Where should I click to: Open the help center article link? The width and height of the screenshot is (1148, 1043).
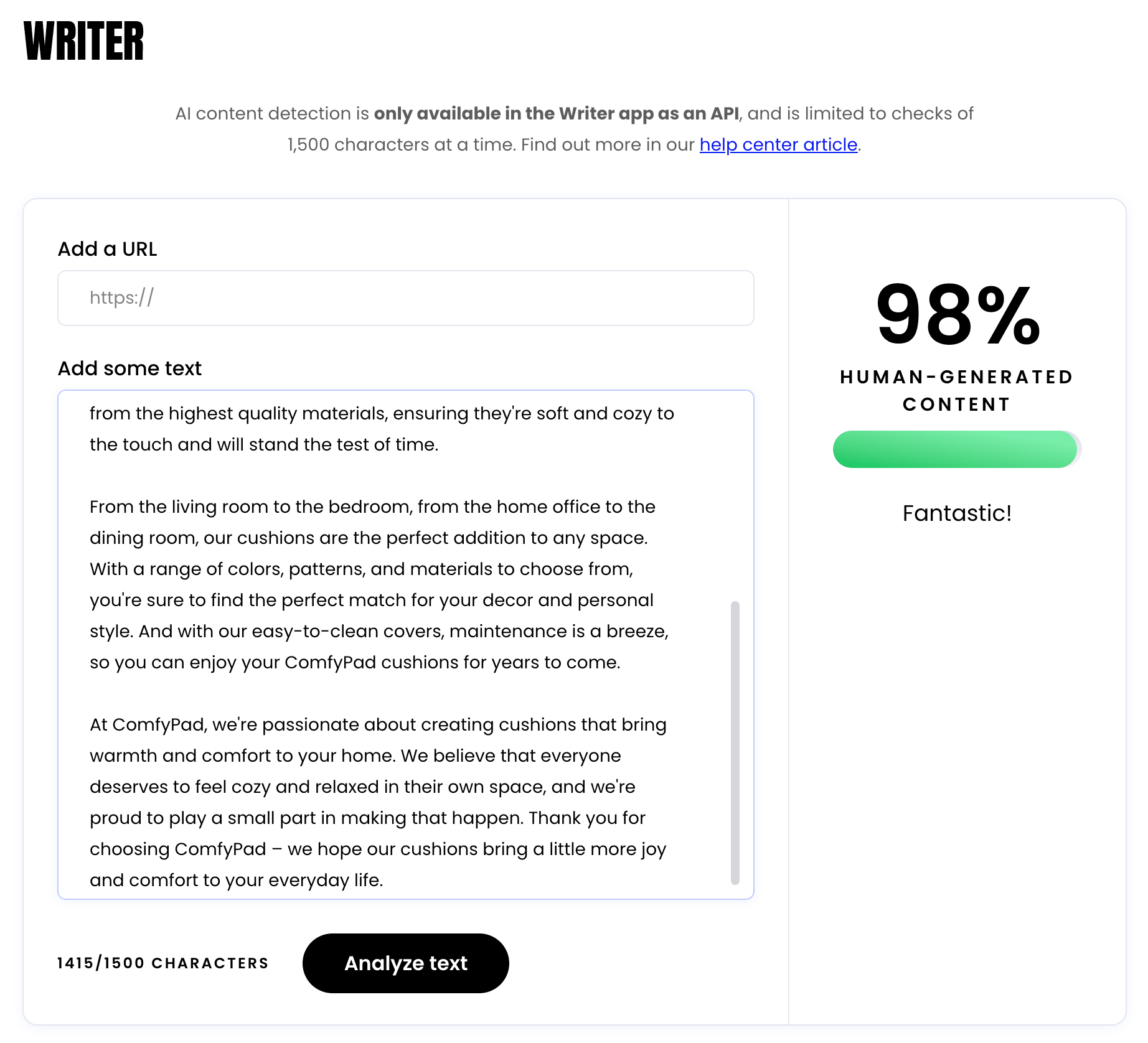[x=778, y=144]
